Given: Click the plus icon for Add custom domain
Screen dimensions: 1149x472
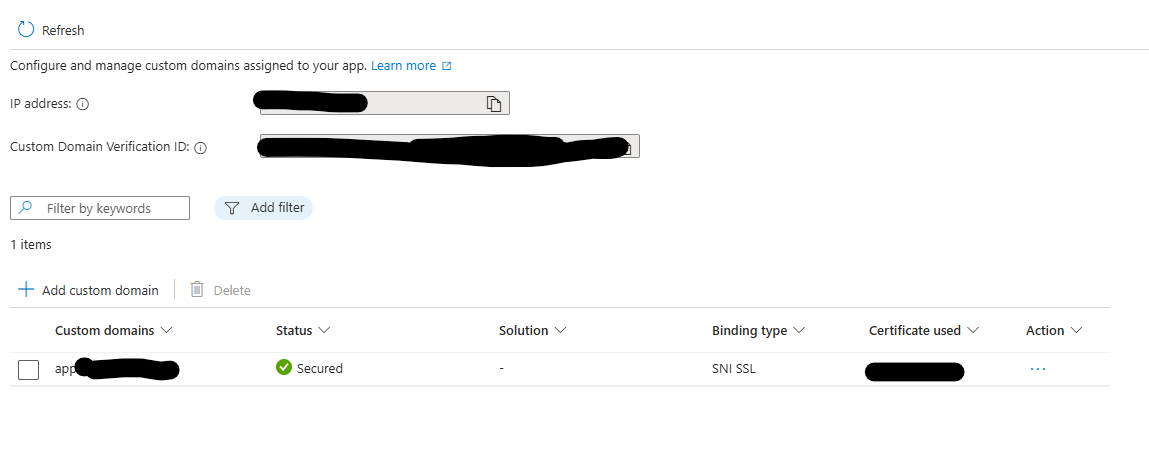Looking at the screenshot, I should (x=26, y=290).
